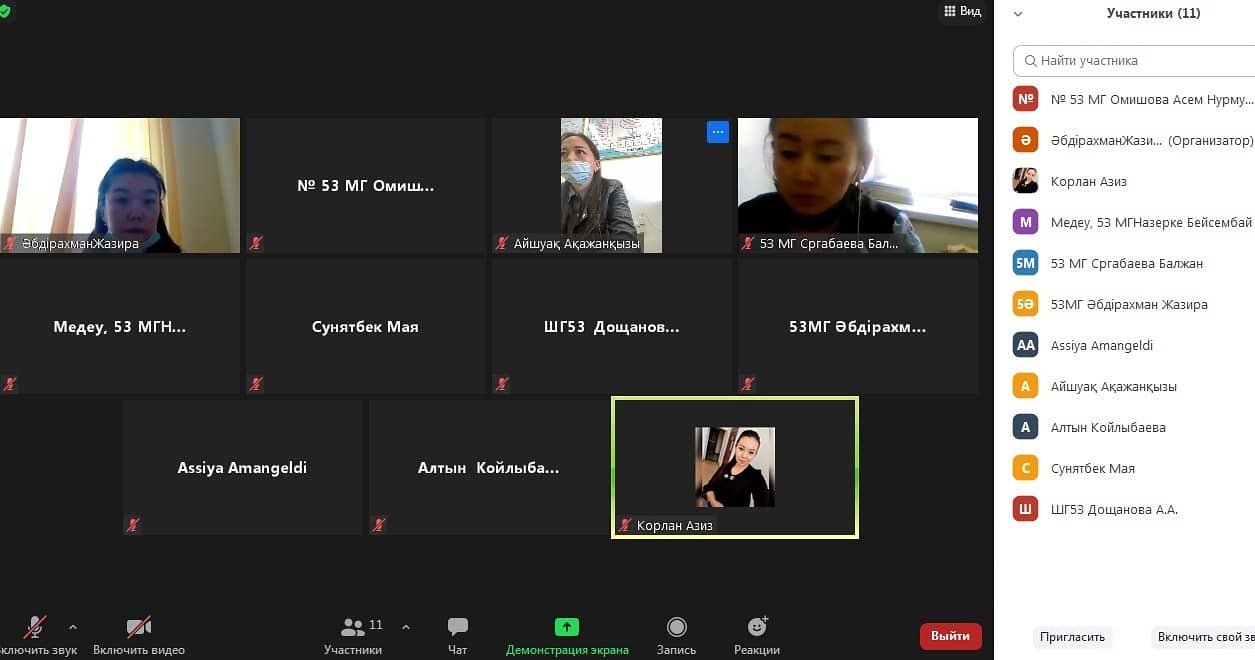This screenshot has width=1255, height=660.
Task: Expand audio options arrow next to microphone
Action: (x=73, y=627)
